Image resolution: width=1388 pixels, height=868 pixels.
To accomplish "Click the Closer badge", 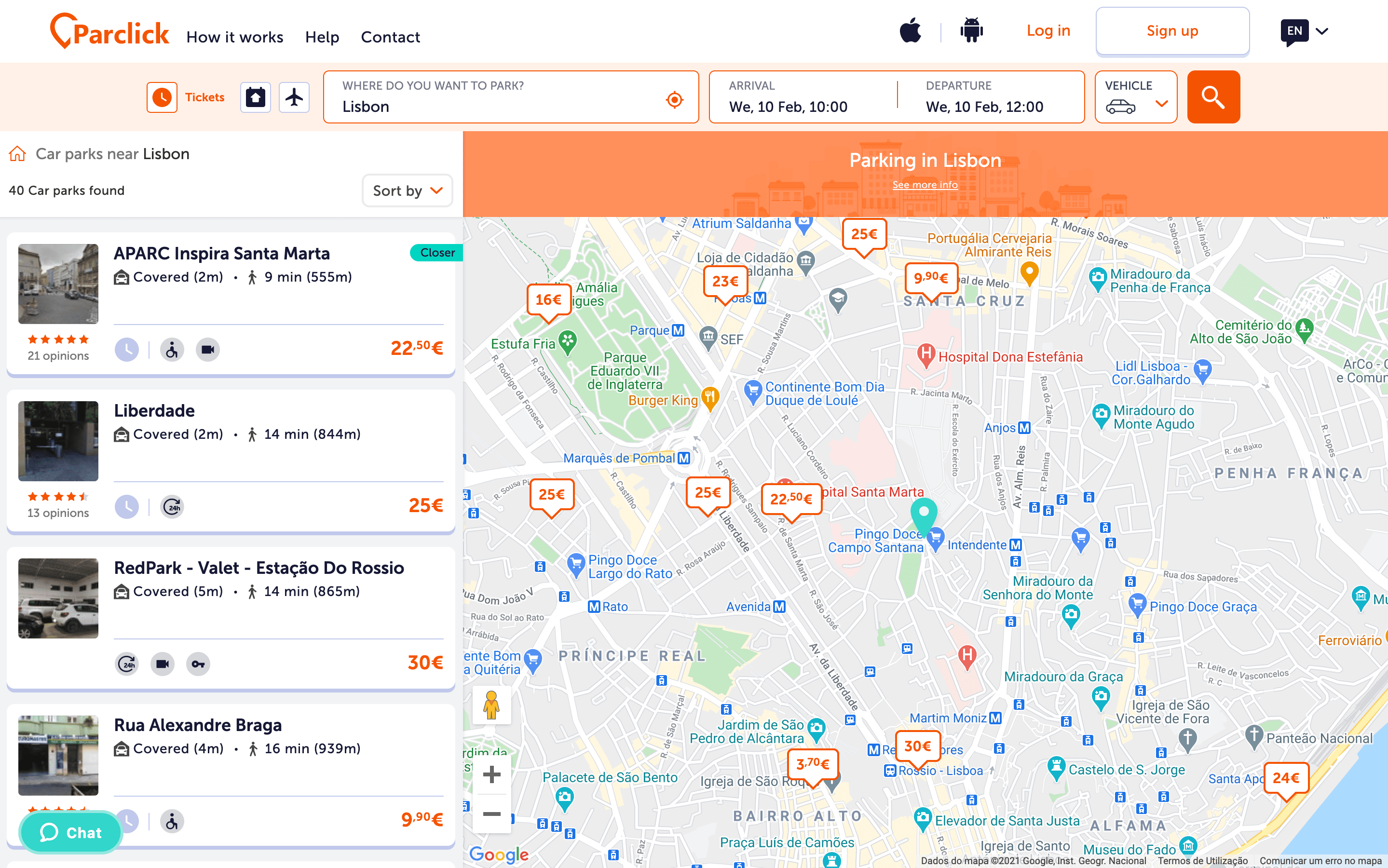I will tap(437, 253).
